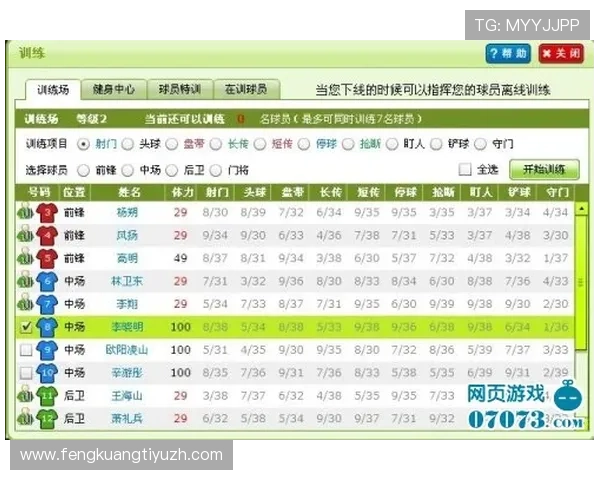Click player name 欧阳凌山
This screenshot has width=600, height=480.
click(127, 350)
